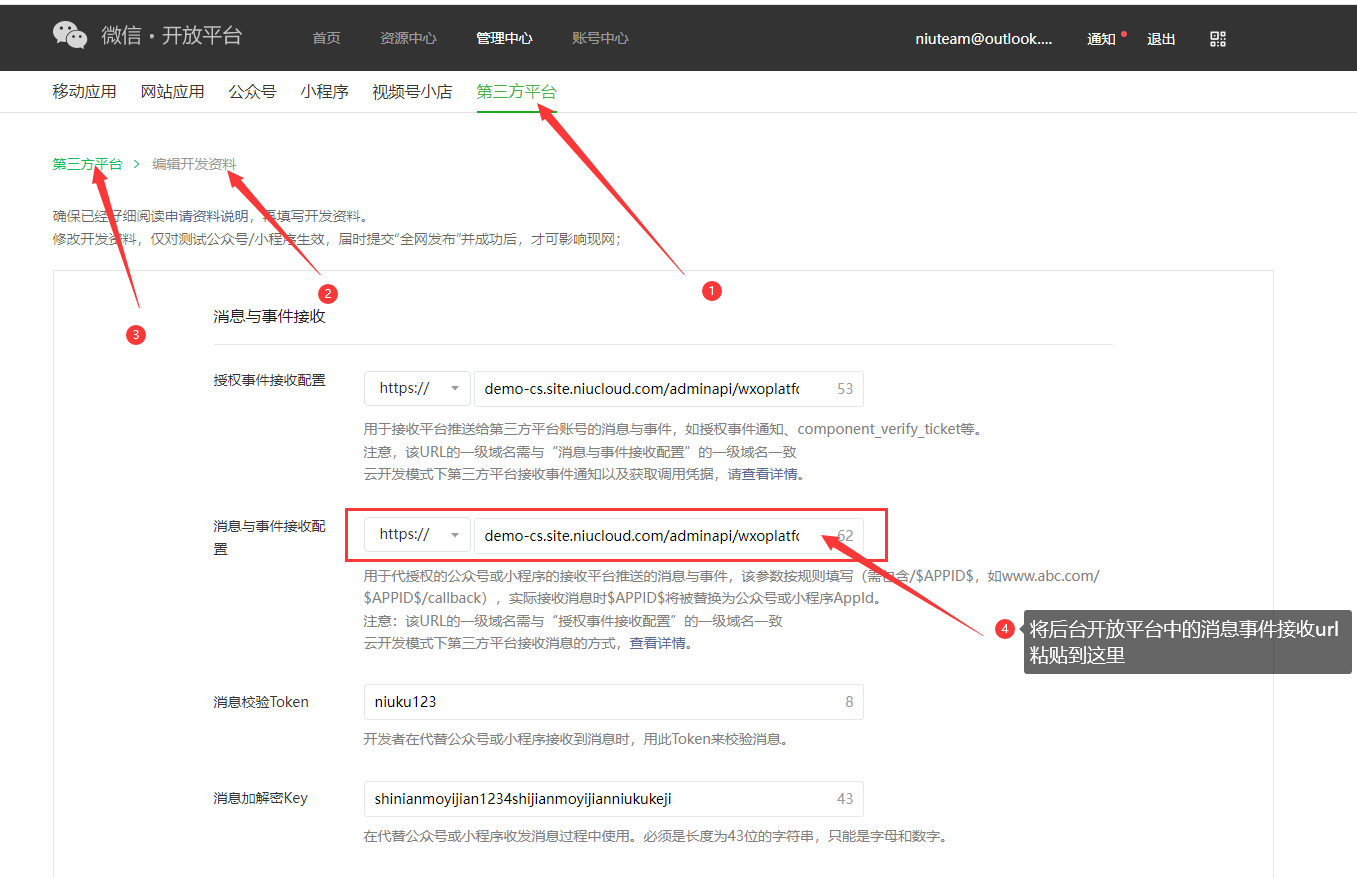The image size is (1357, 878).
Task: Switch to the 小程序 tab
Action: click(x=324, y=92)
